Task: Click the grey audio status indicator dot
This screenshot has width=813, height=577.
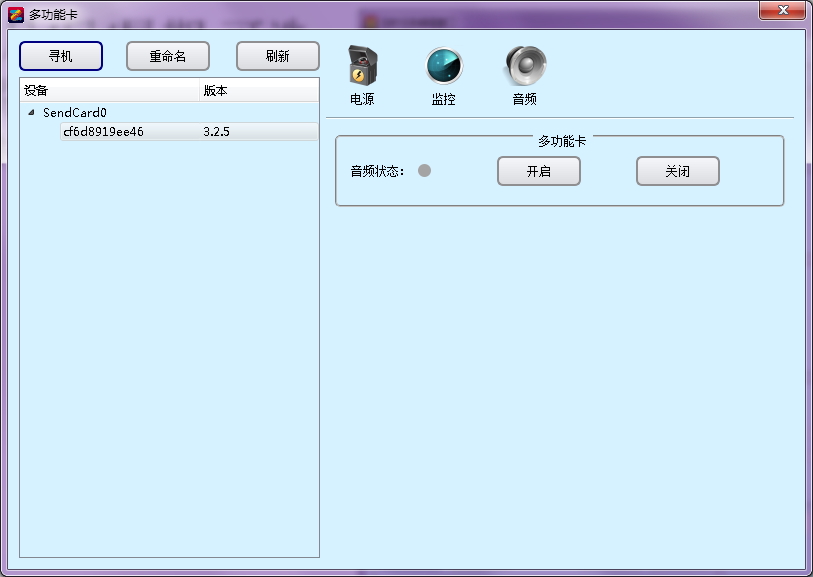Action: coord(424,171)
